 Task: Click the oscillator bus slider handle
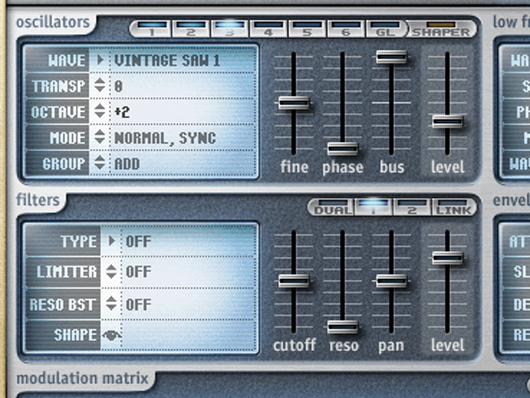pyautogui.click(x=391, y=56)
